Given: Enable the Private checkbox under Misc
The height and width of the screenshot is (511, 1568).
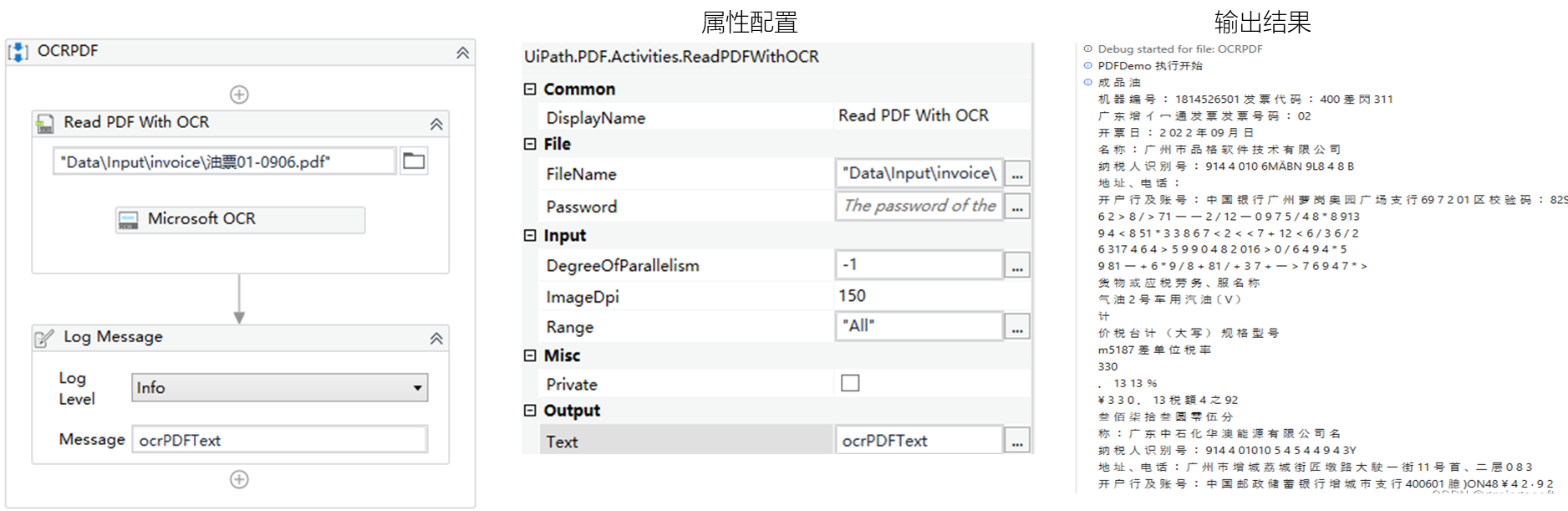Looking at the screenshot, I should 849,383.
